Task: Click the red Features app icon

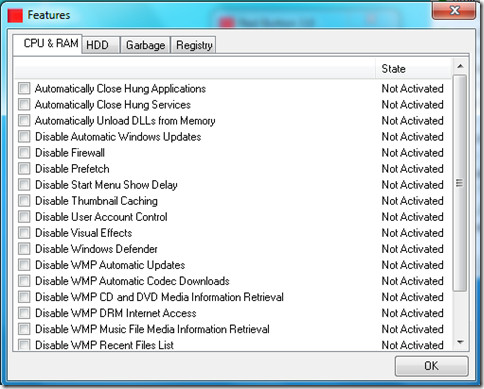Action: 15,15
